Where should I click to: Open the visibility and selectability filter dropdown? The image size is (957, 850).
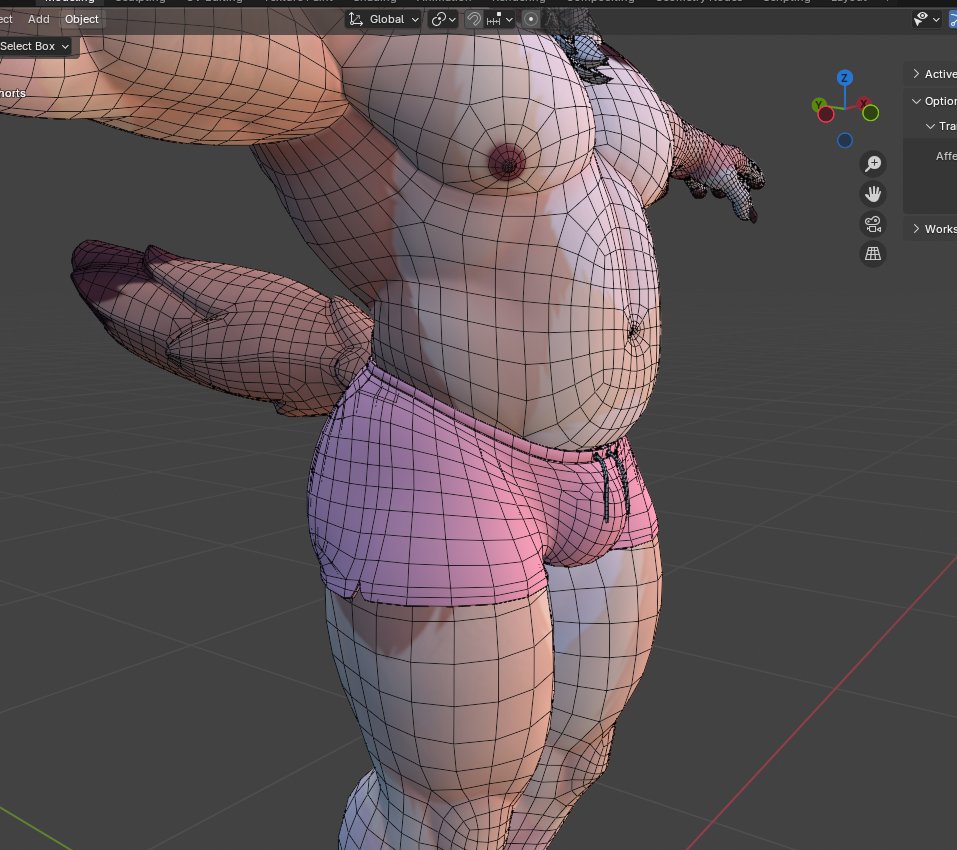coord(926,20)
